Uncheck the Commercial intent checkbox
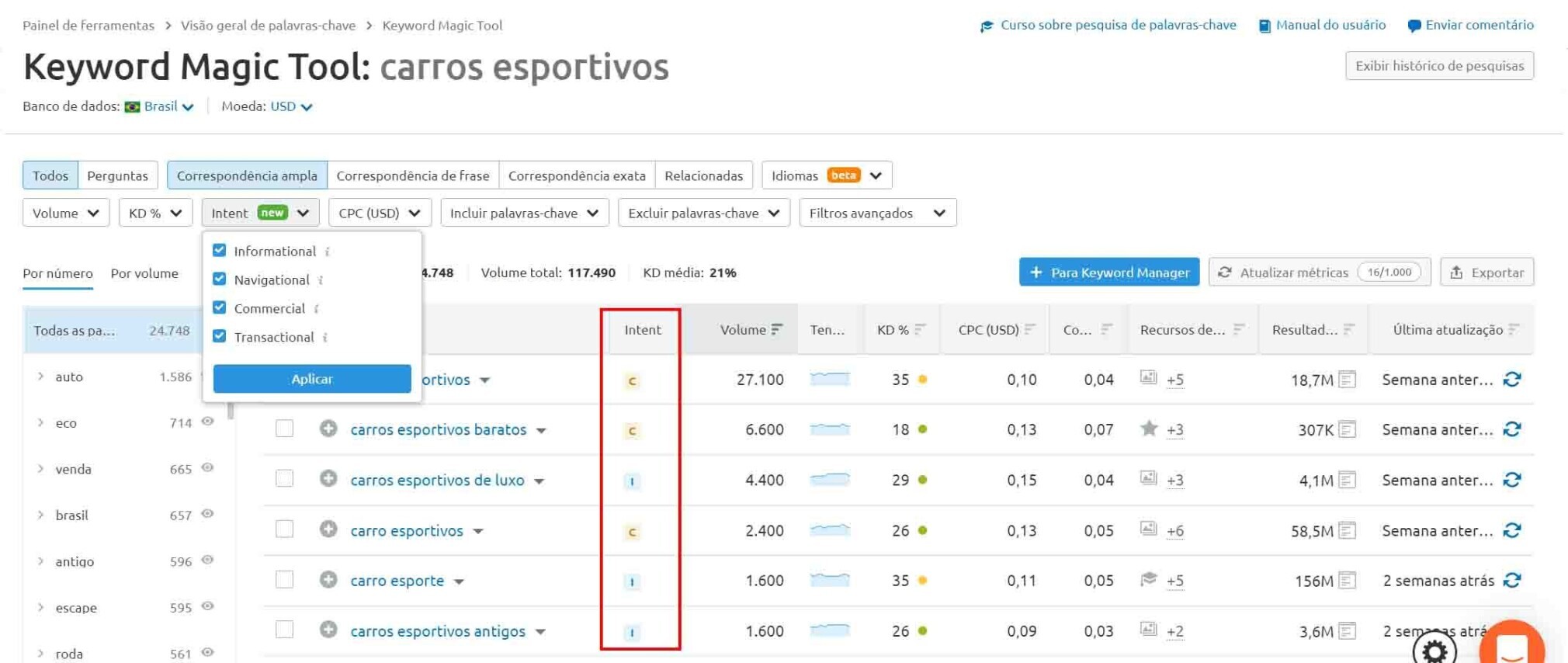The width and height of the screenshot is (1568, 663). click(x=220, y=307)
